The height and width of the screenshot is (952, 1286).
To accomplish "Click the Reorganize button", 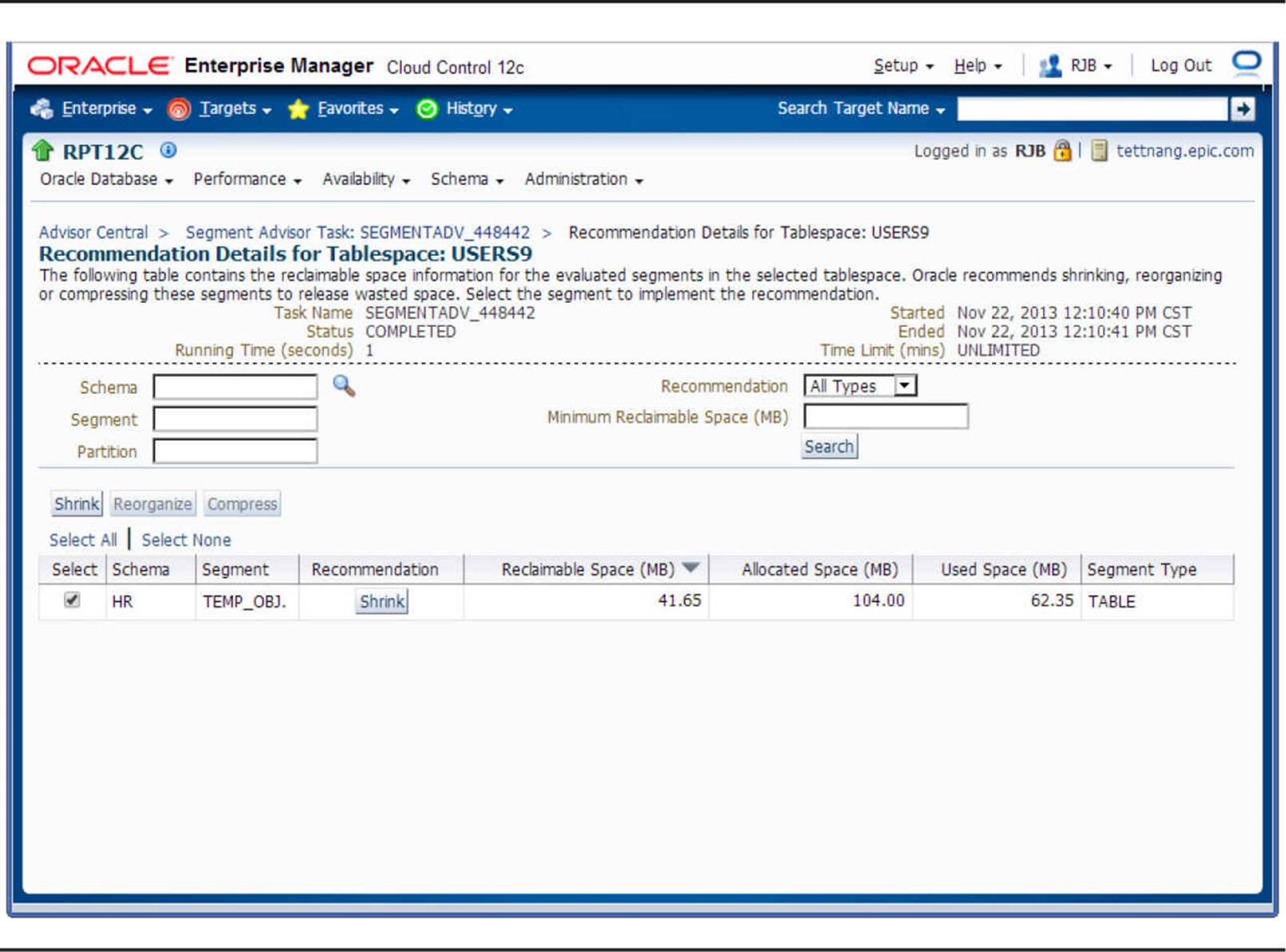I will (x=153, y=504).
